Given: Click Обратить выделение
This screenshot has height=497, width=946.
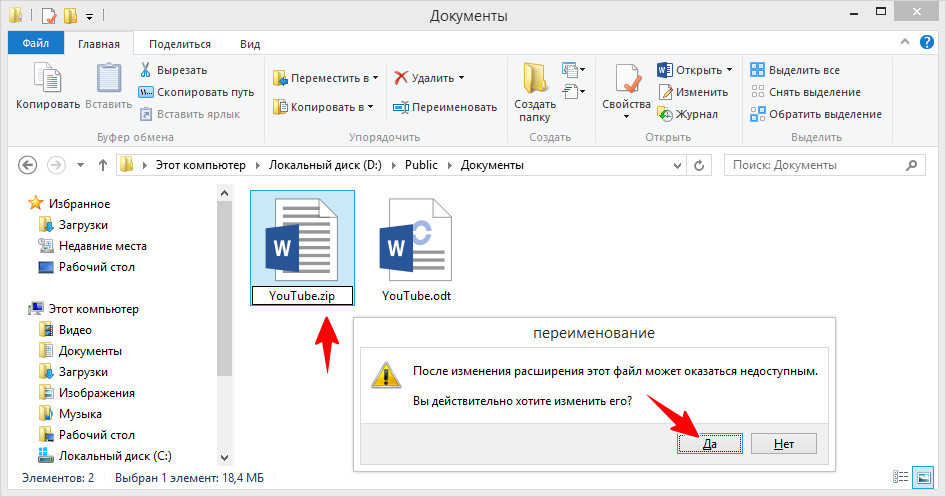Looking at the screenshot, I should click(x=816, y=114).
